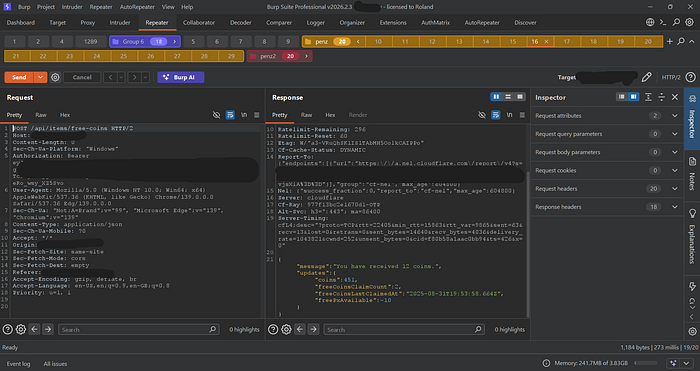Switch response view to Render

(358, 115)
